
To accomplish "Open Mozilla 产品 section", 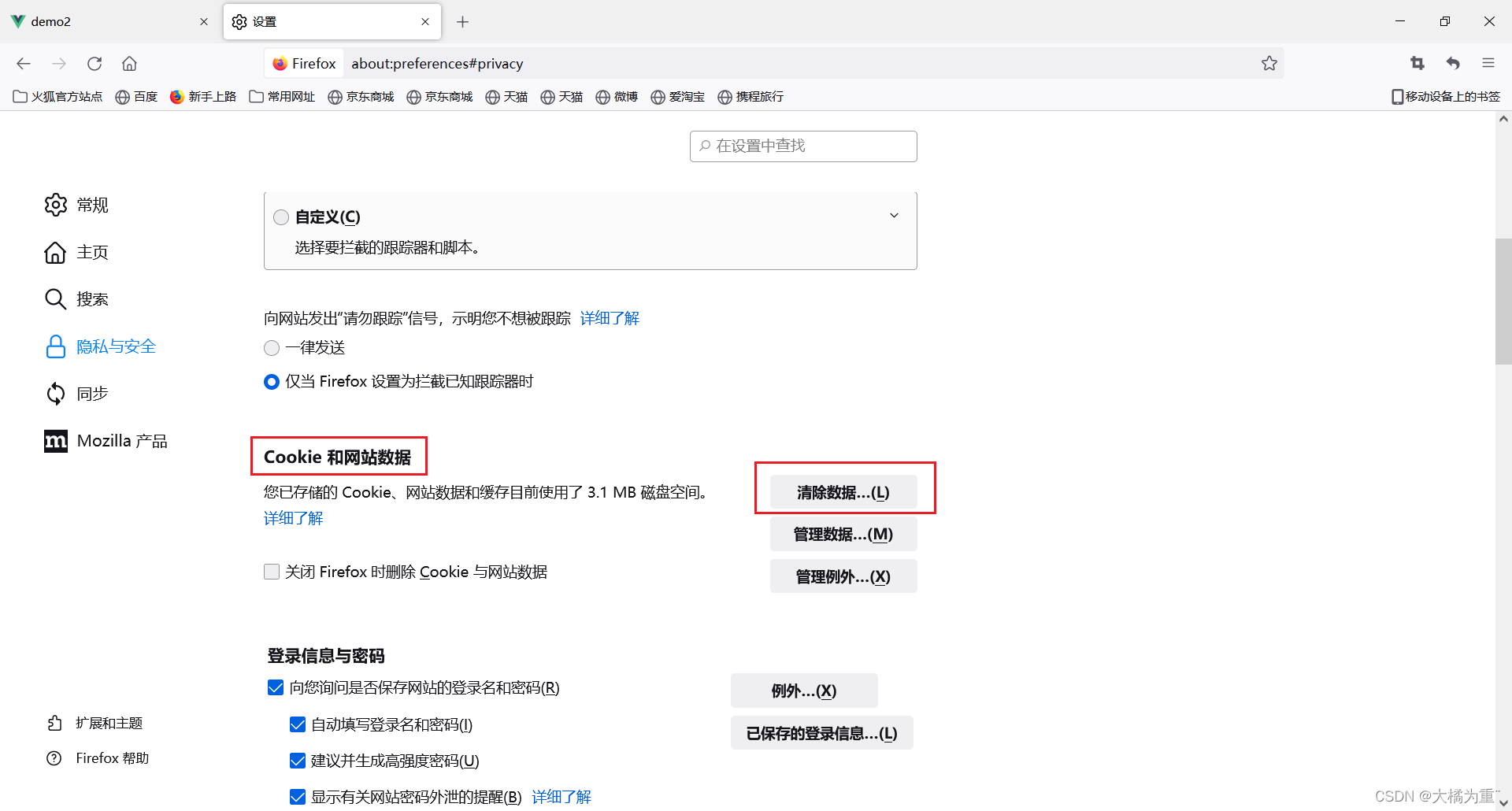I will click(x=106, y=441).
